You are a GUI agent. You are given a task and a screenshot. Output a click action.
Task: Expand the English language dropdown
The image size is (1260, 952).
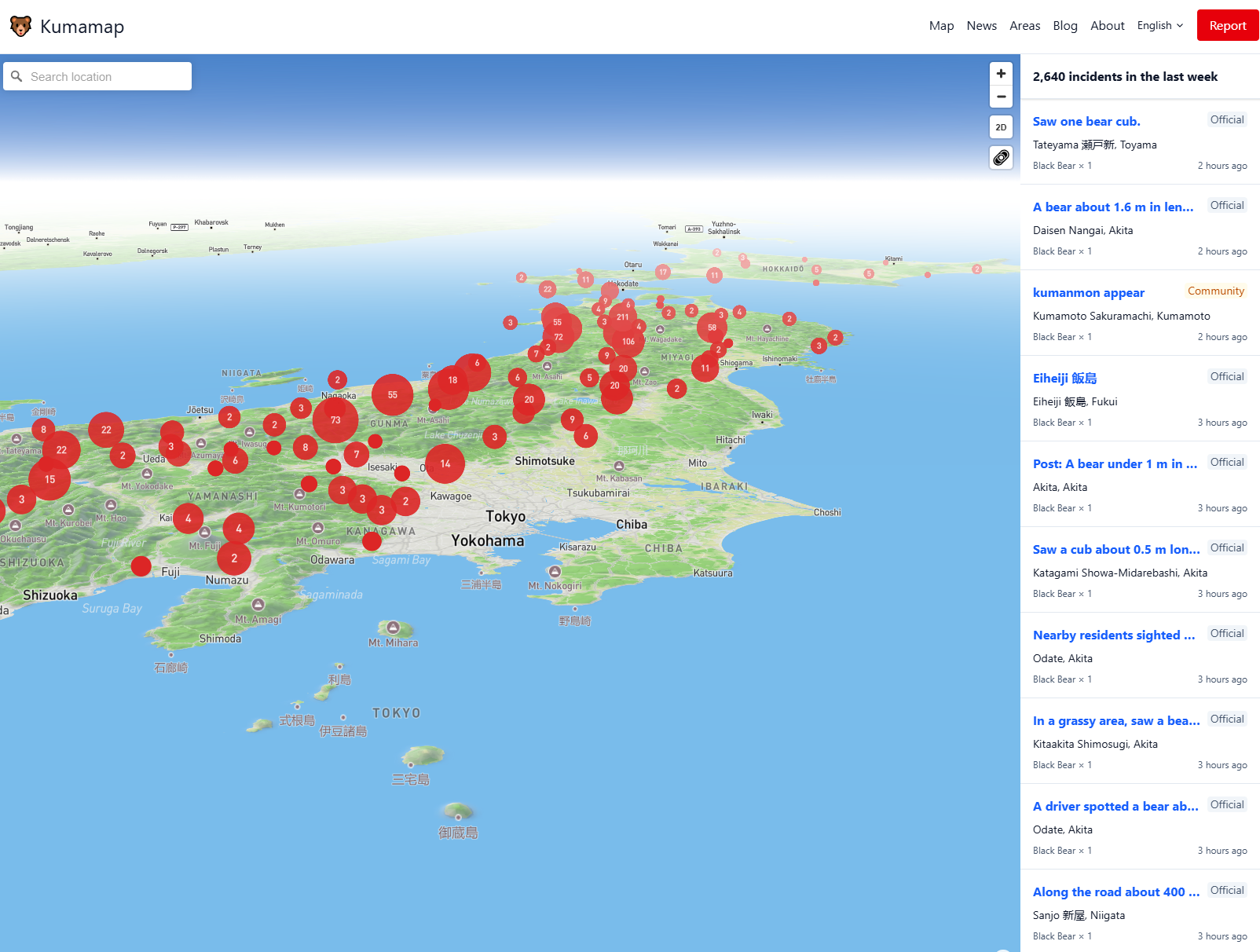(1159, 26)
